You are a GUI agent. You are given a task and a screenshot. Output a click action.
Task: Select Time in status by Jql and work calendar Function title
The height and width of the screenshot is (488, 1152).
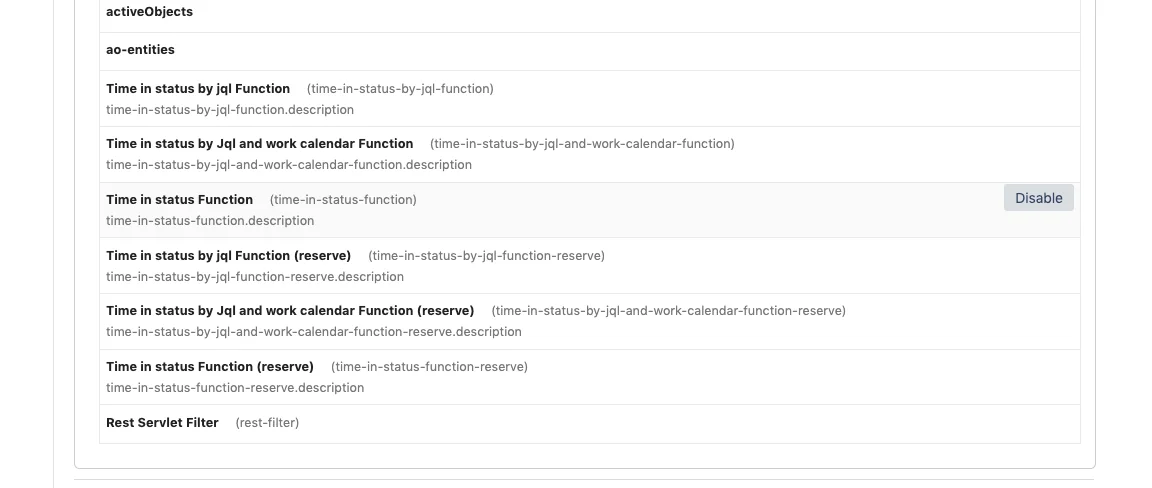259,144
